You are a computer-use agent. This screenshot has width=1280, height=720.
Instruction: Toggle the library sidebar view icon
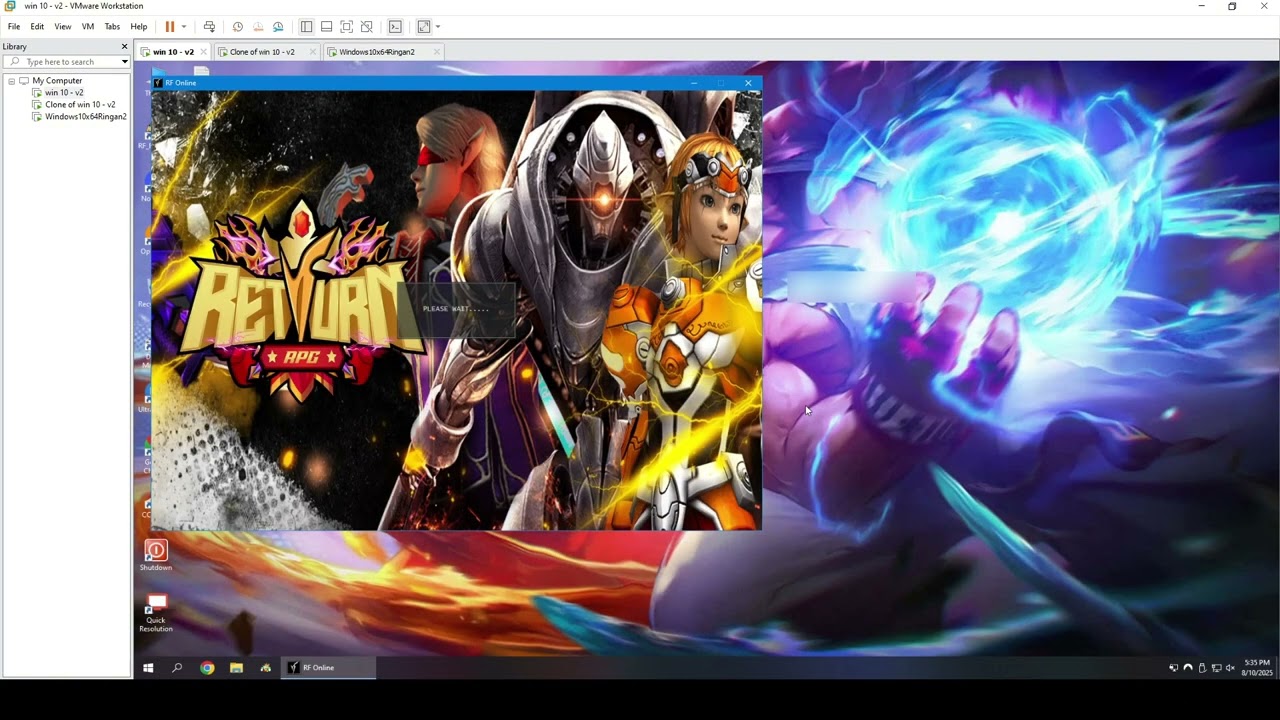point(306,27)
